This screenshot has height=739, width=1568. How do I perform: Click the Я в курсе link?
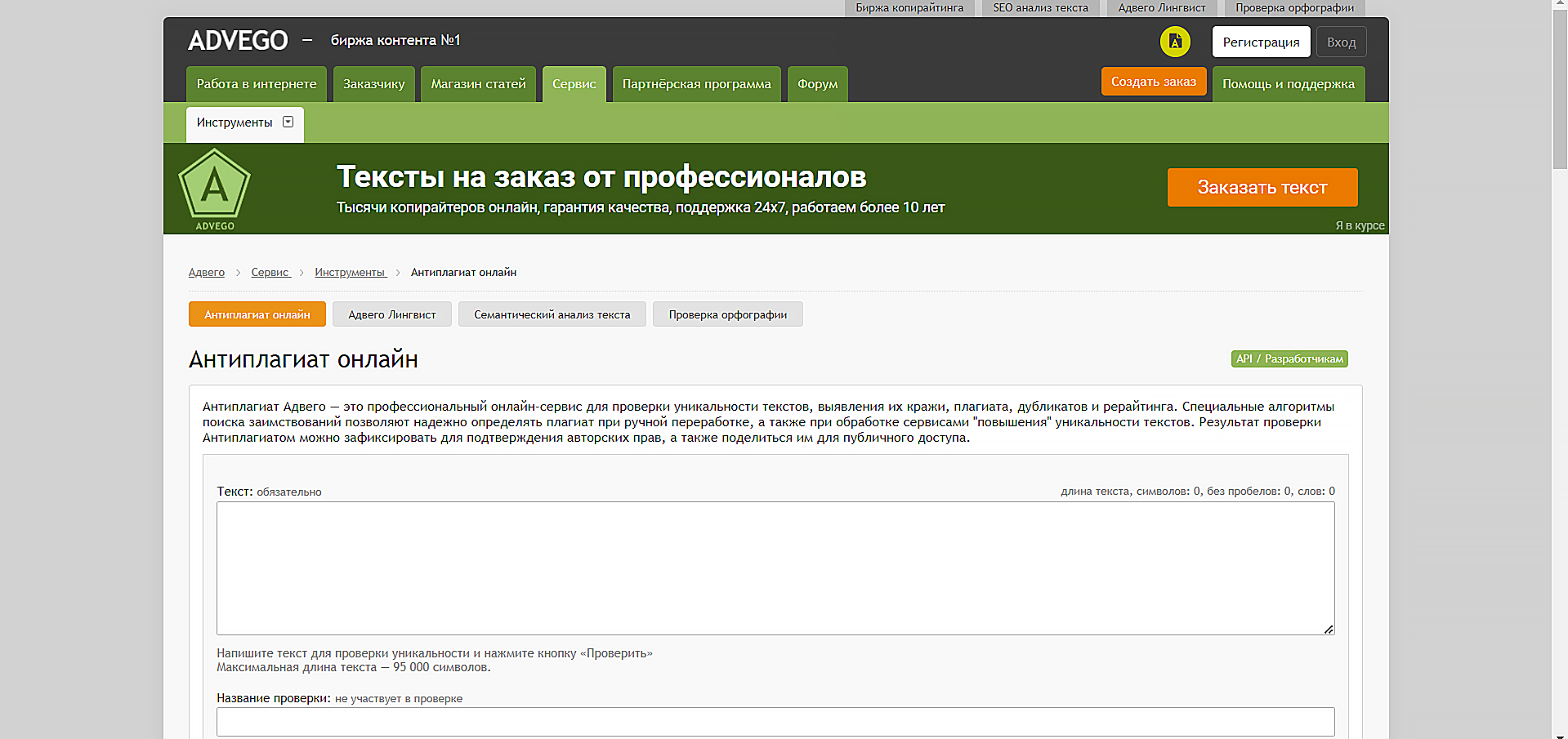(1360, 225)
